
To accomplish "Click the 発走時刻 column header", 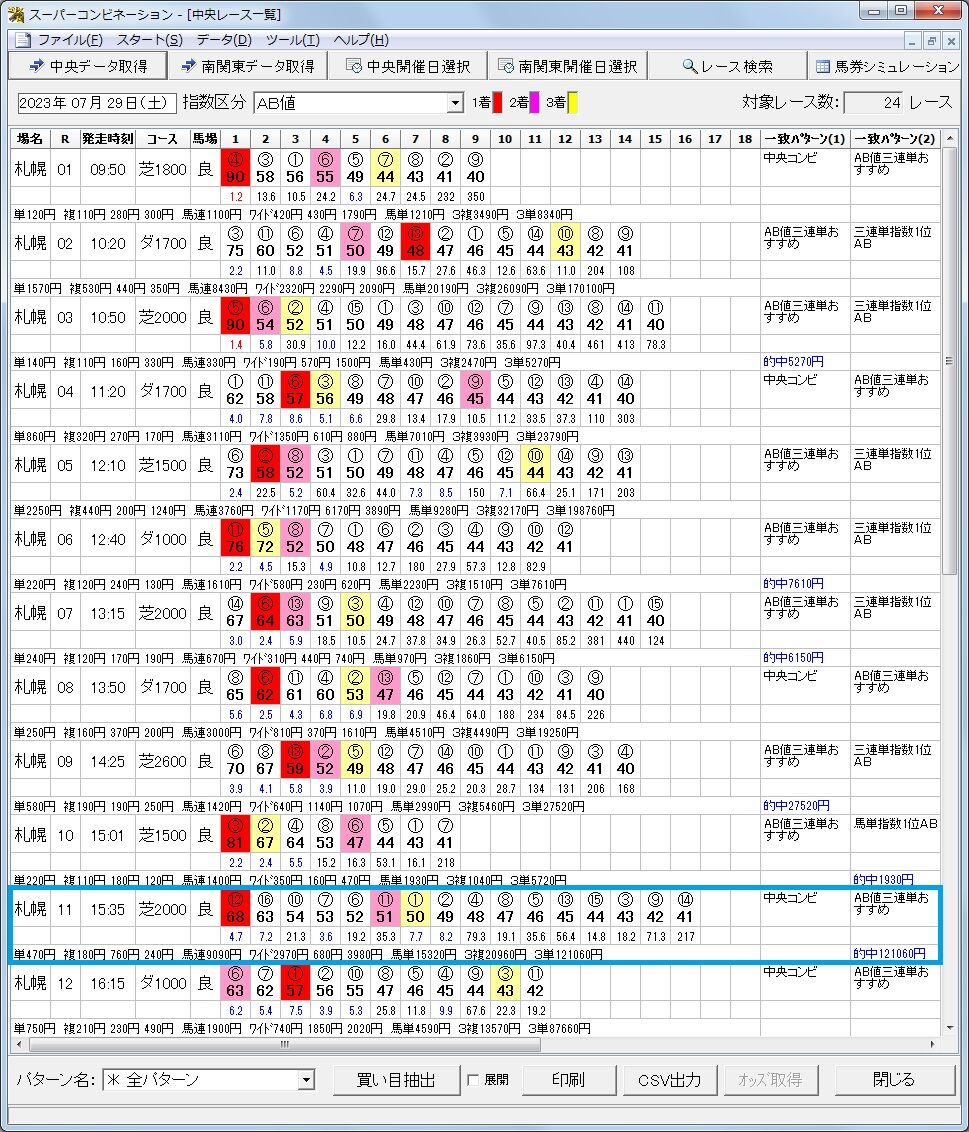I will point(108,139).
